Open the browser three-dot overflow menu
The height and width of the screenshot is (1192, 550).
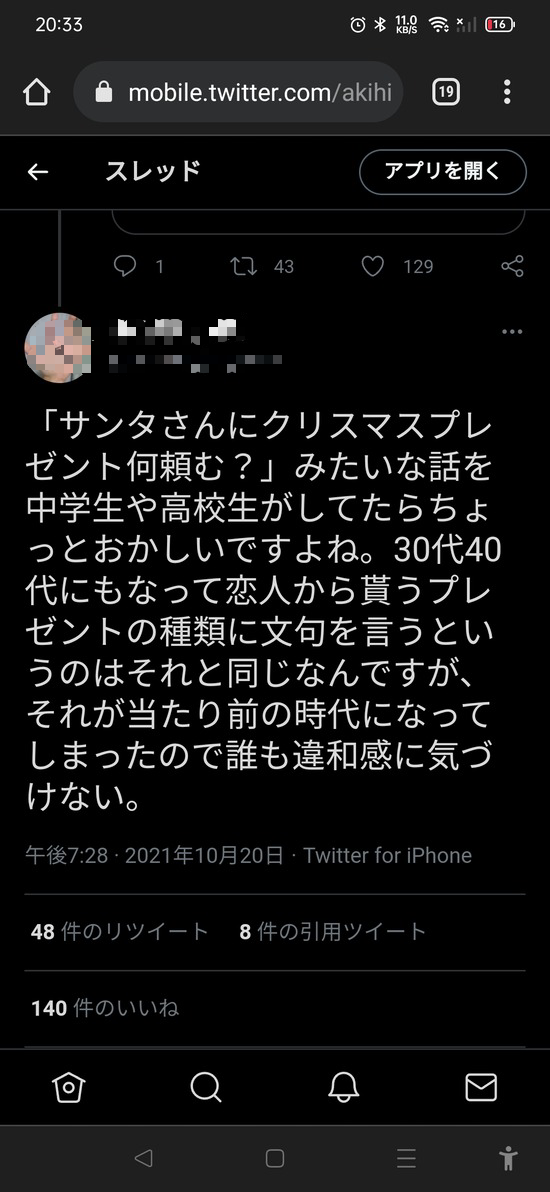click(507, 93)
